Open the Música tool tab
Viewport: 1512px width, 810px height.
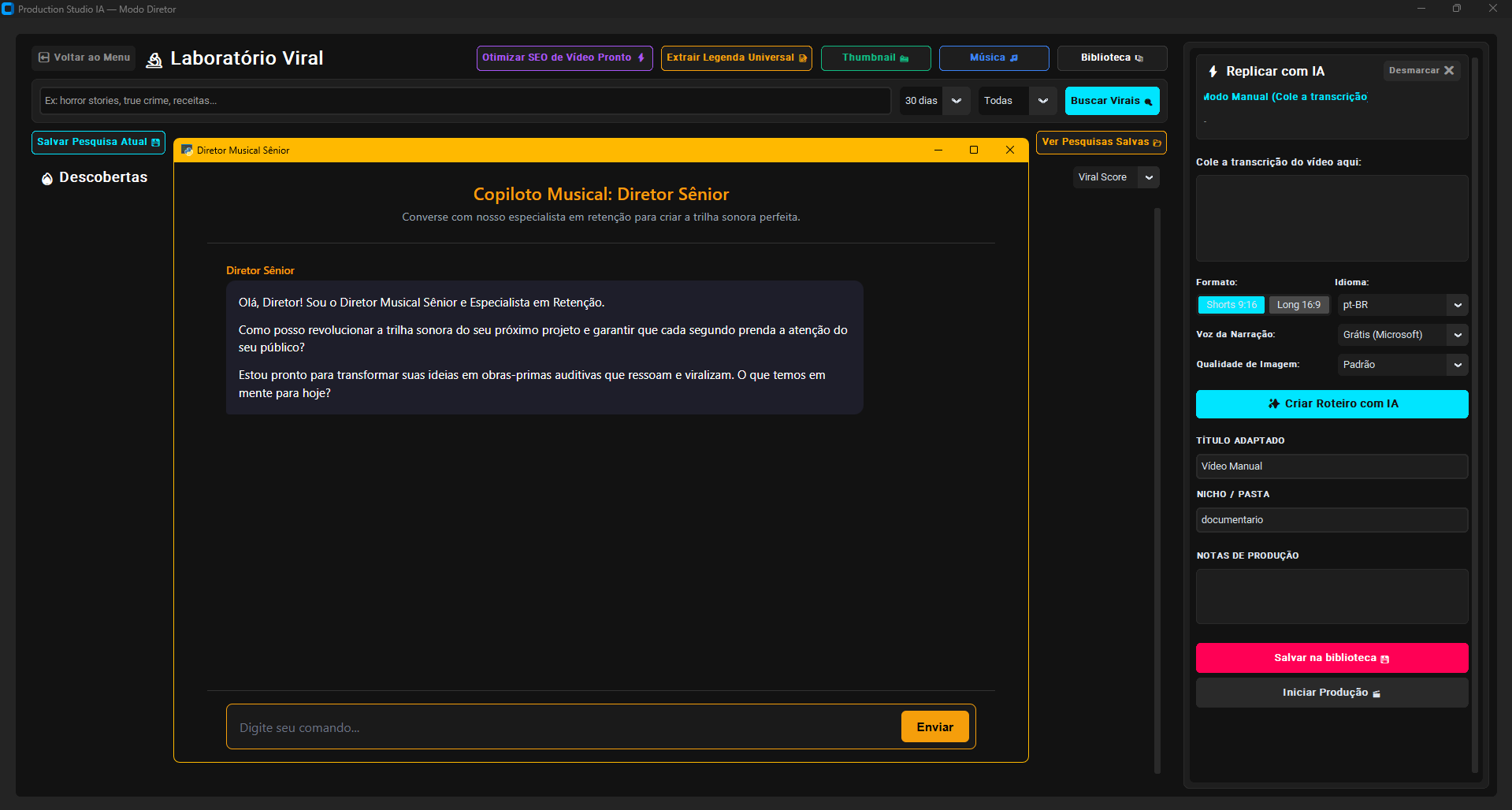pos(994,58)
